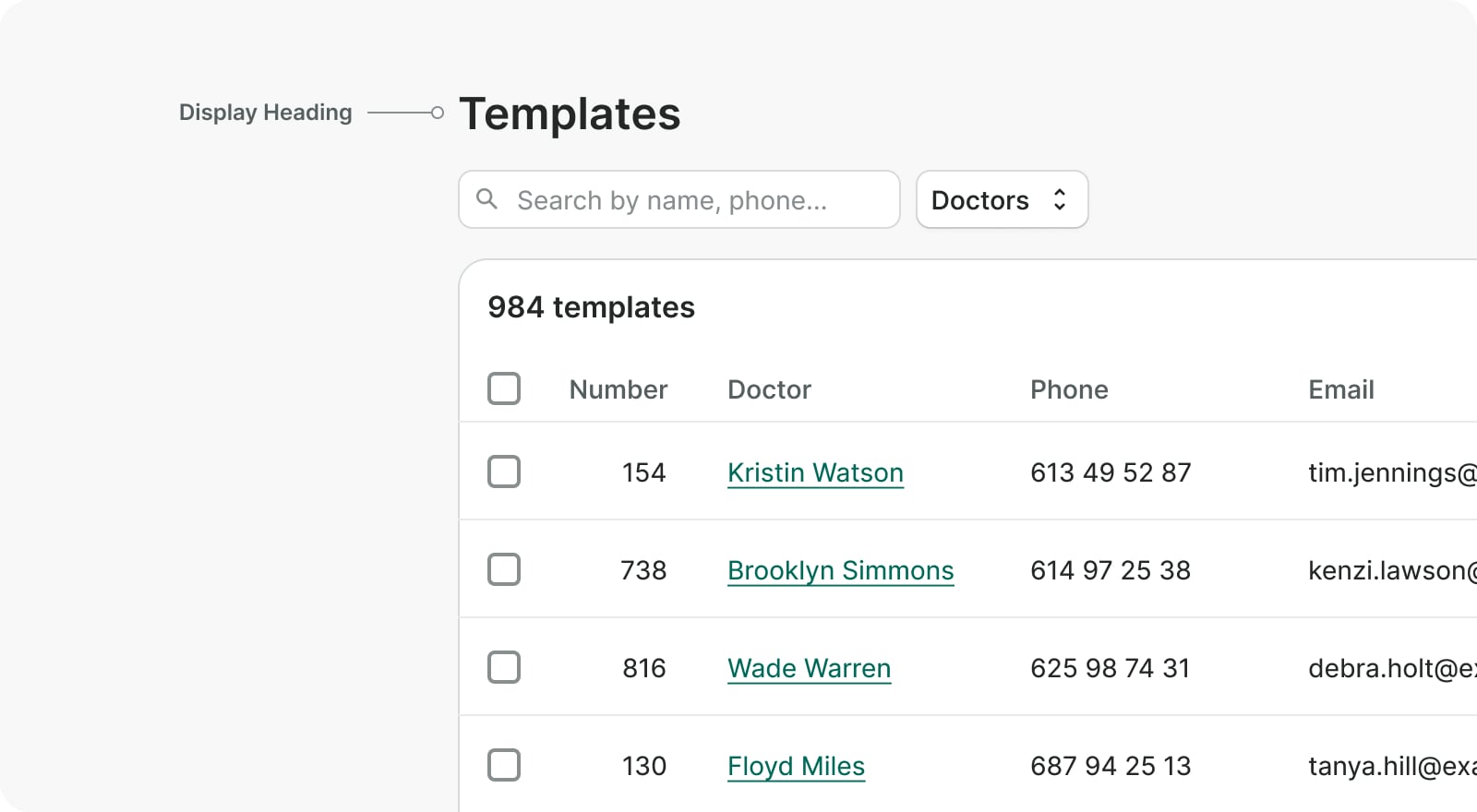Viewport: 1477px width, 812px height.
Task: Sort by the Doctor column header
Action: coord(769,389)
